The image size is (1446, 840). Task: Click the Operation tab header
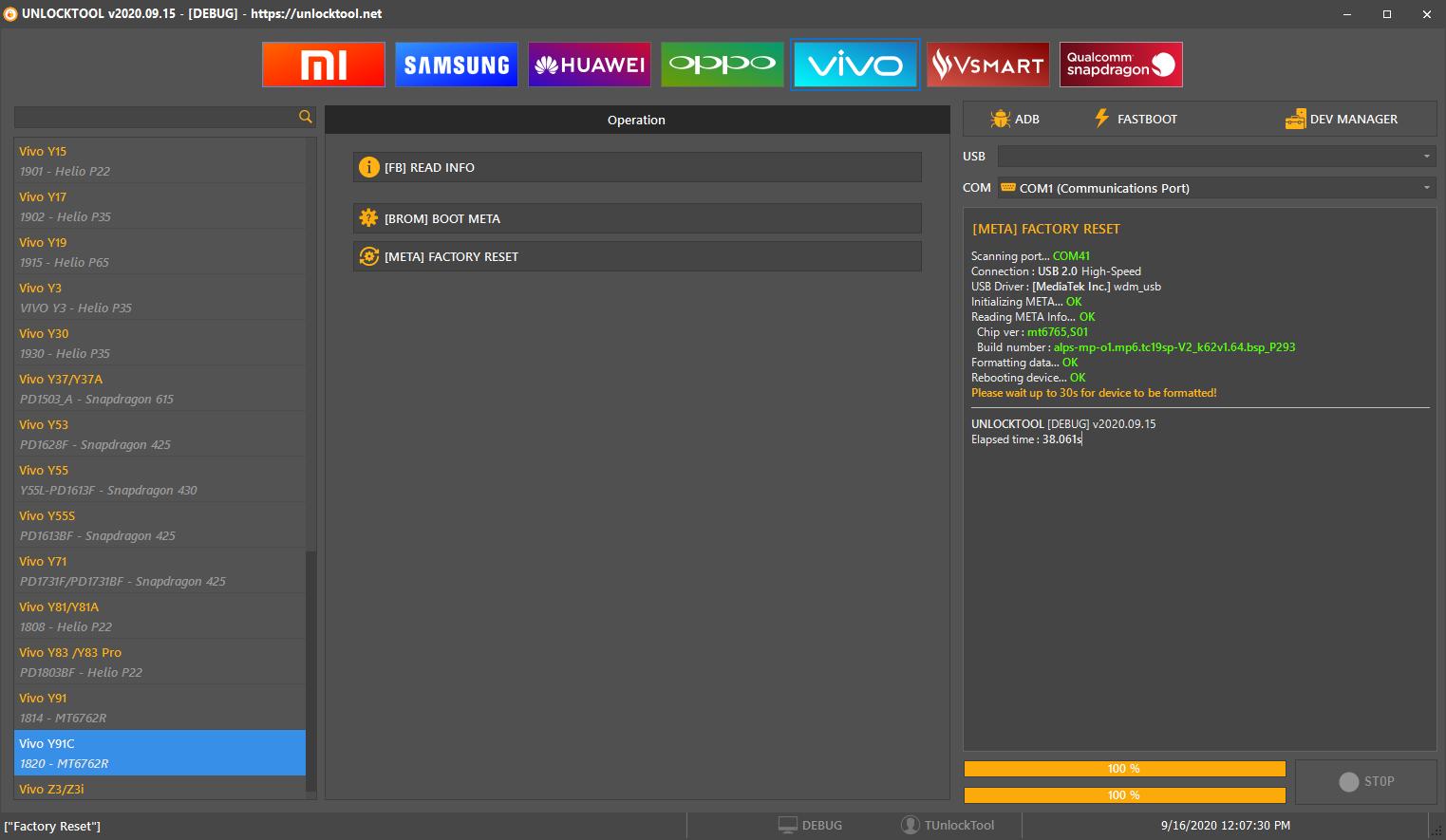(x=637, y=120)
